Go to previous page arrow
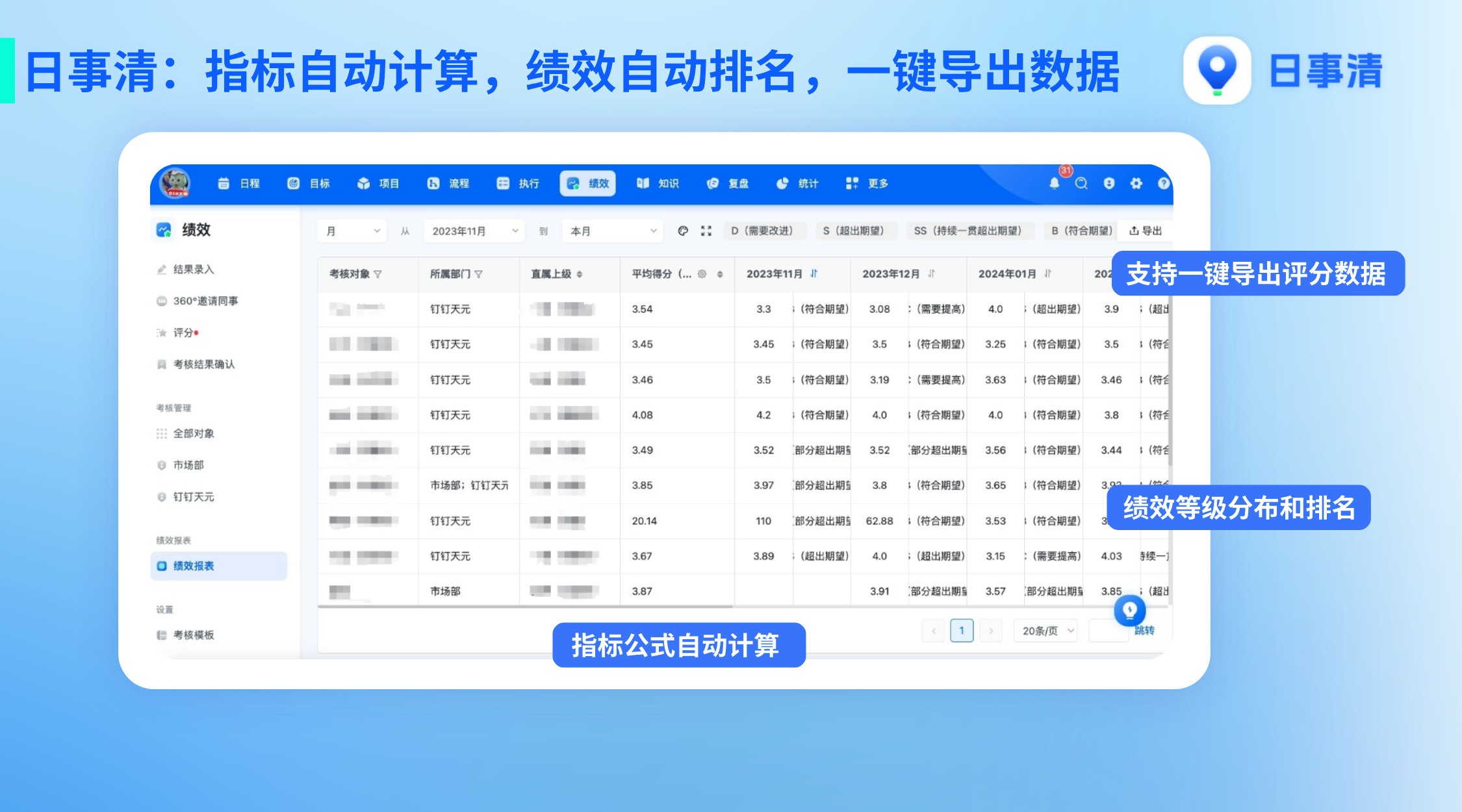1462x812 pixels. (x=934, y=631)
